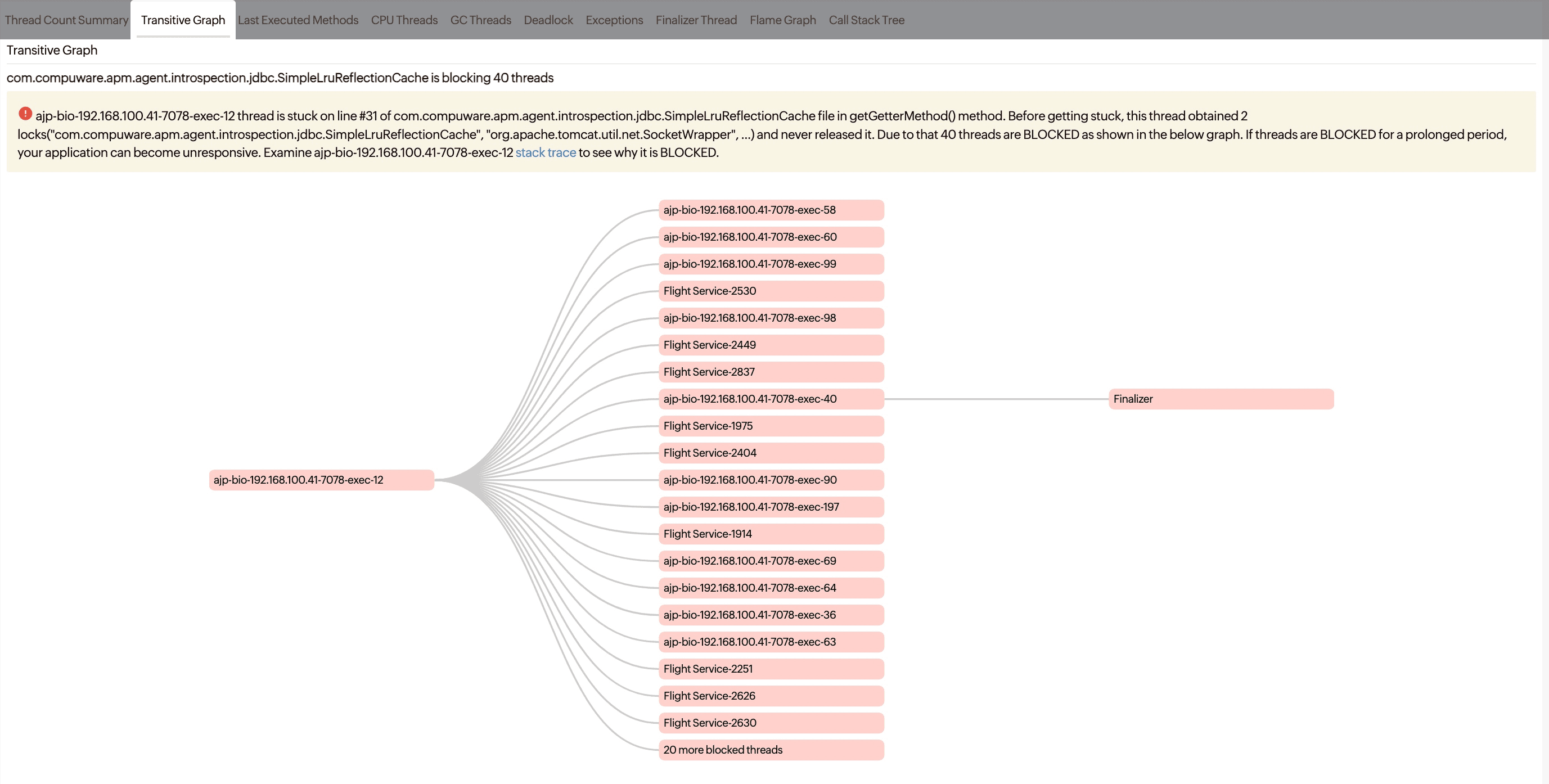Click the warning icon in alert message
The width and height of the screenshot is (1549, 784).
(25, 114)
